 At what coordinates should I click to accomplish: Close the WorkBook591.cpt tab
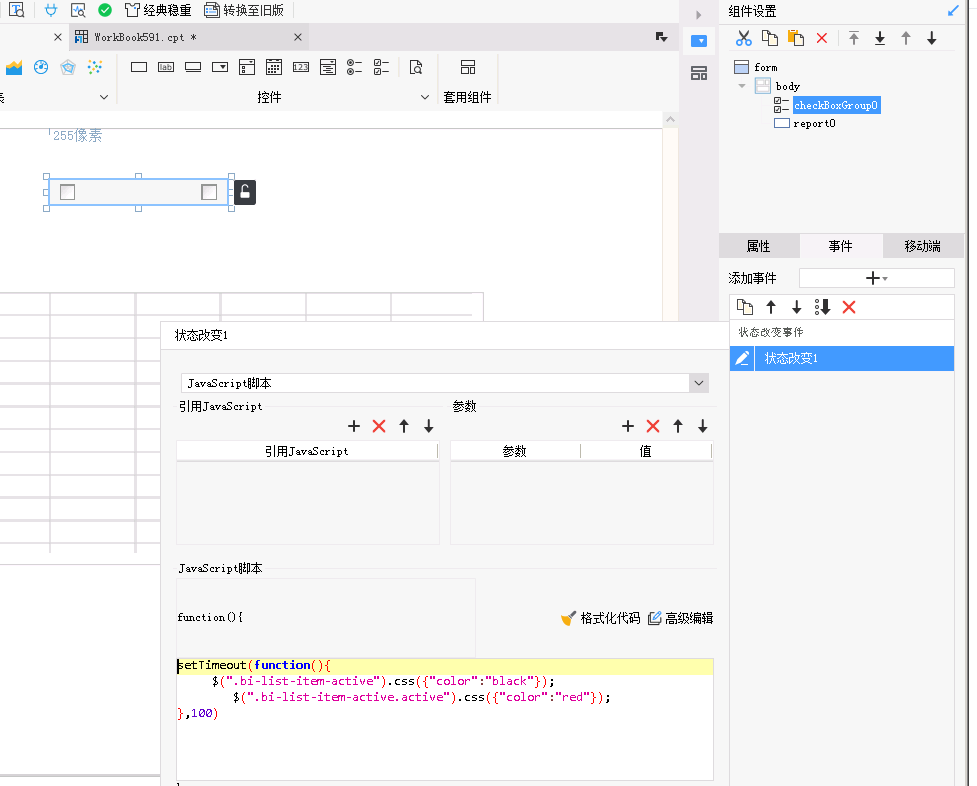298,37
